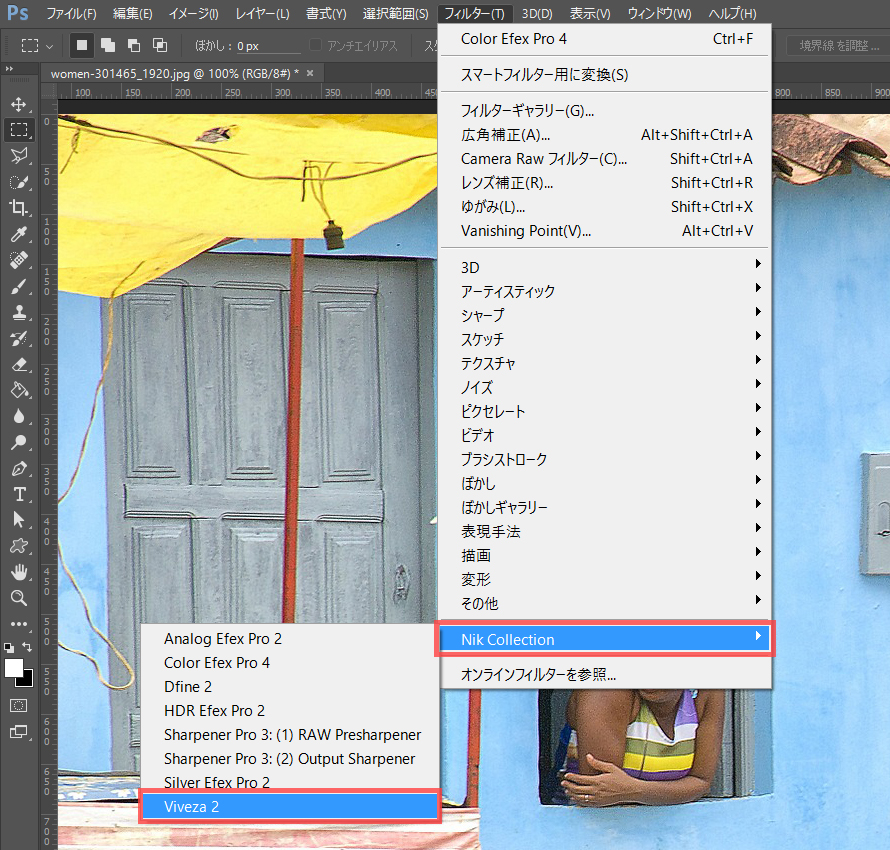Select the Rectangular Marquee tool
The height and width of the screenshot is (850, 890).
(x=19, y=129)
